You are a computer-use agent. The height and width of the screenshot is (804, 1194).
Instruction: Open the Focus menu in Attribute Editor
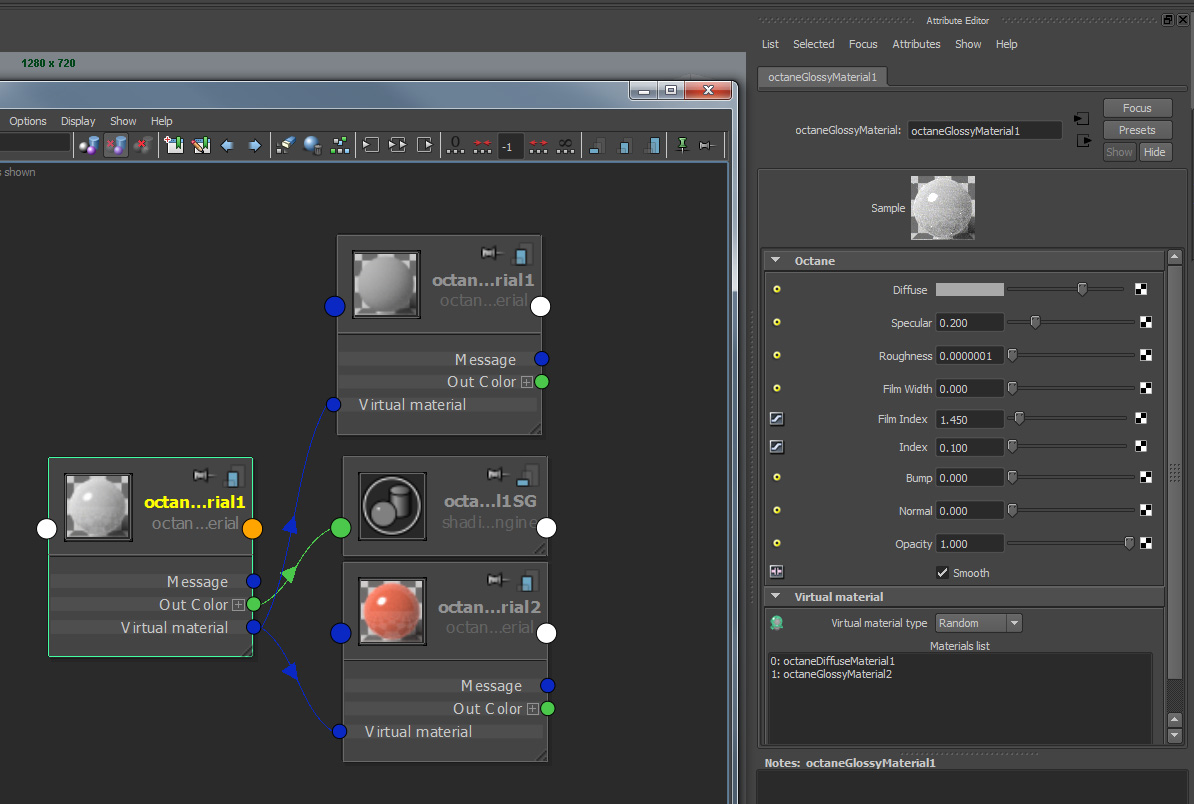[x=863, y=44]
